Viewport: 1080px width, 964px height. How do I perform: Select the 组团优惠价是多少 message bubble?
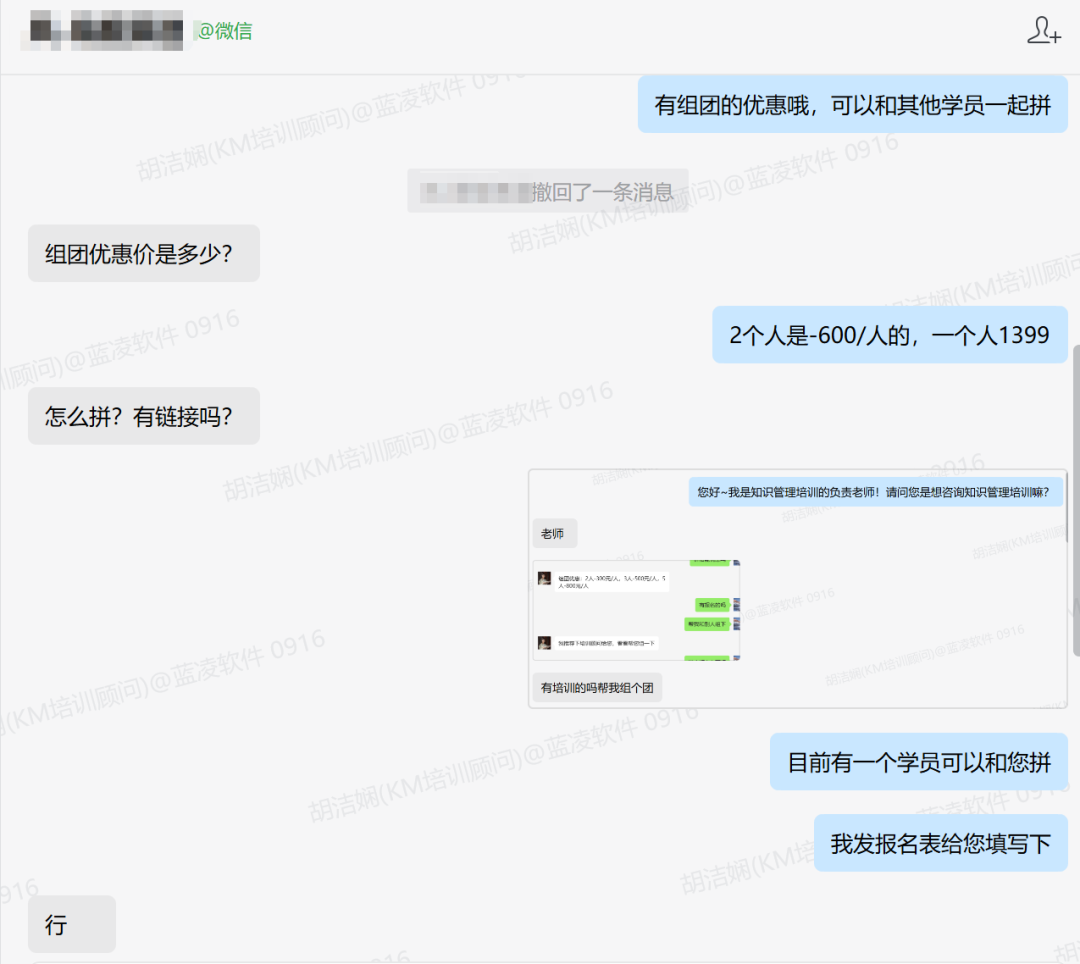[143, 253]
